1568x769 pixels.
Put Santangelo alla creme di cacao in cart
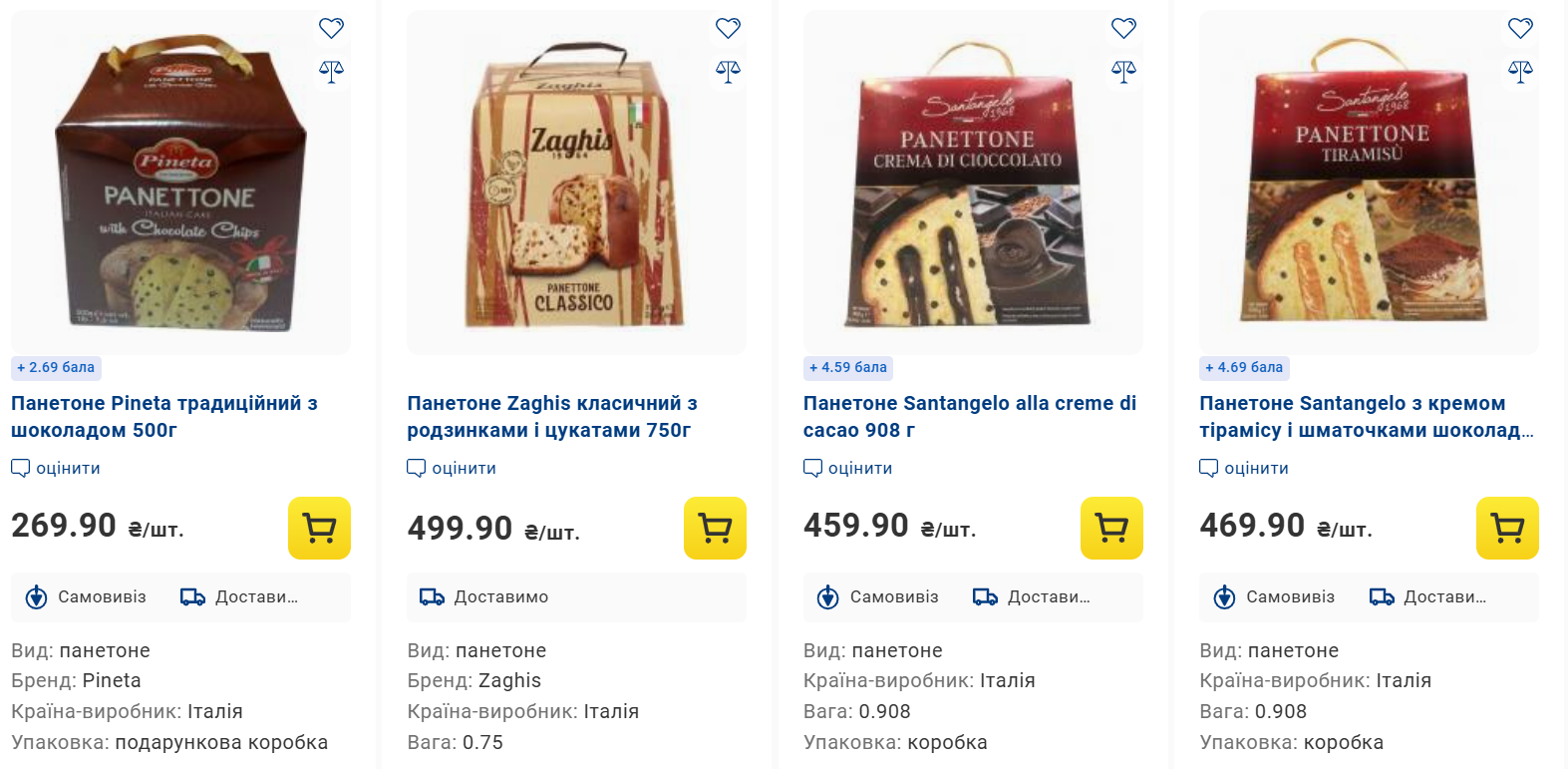point(1111,528)
